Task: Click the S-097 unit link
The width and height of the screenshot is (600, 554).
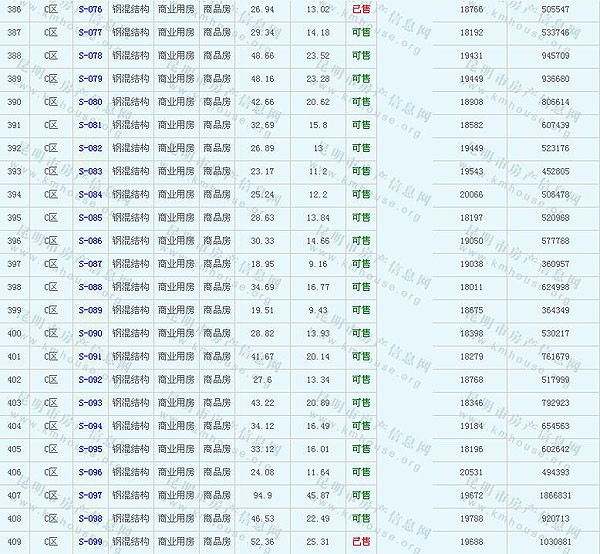Action: click(90, 496)
